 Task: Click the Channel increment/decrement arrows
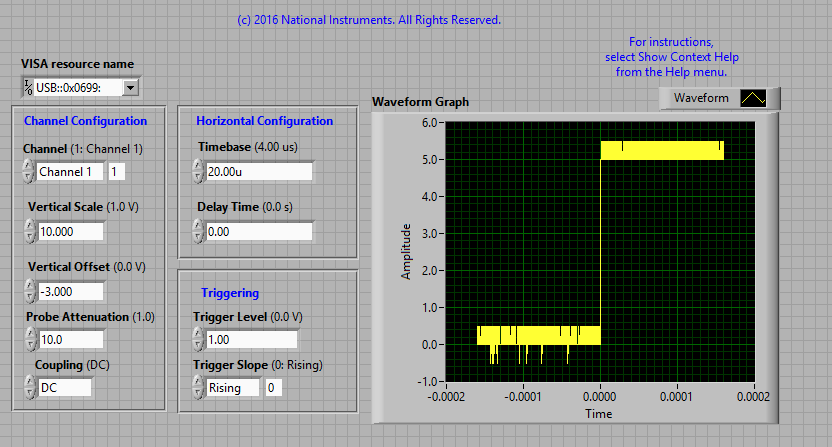click(28, 172)
